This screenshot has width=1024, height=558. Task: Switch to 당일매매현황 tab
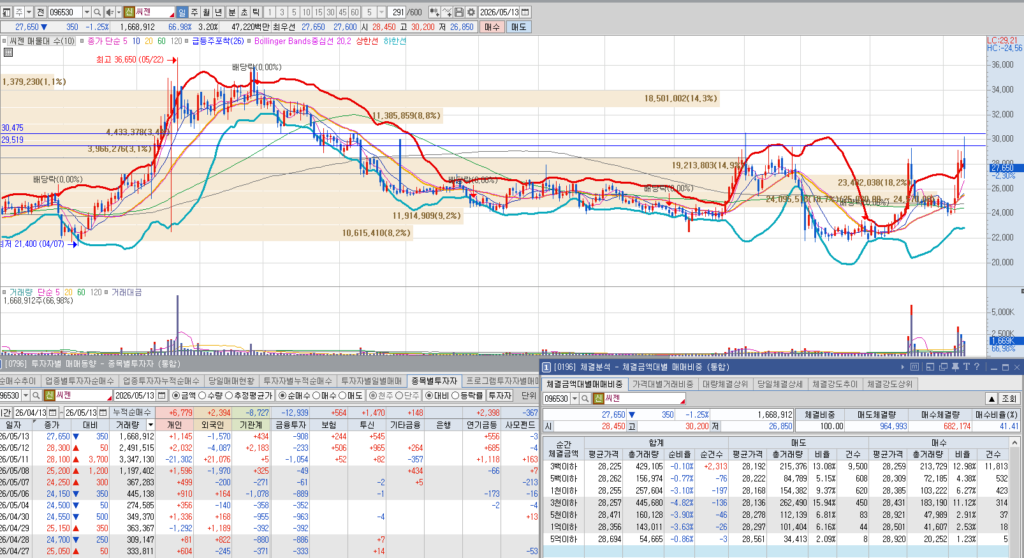(x=231, y=381)
